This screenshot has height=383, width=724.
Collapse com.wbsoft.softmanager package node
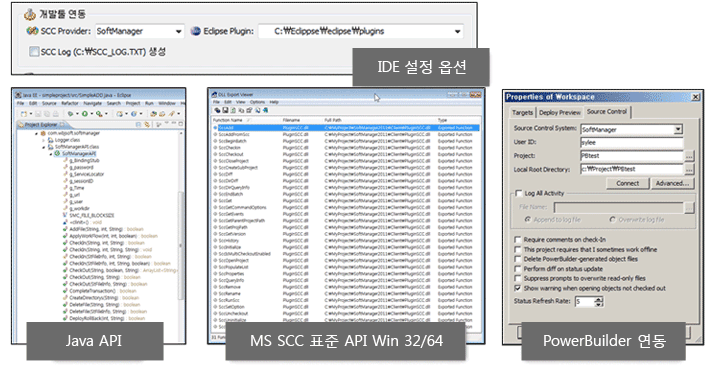click(x=36, y=133)
